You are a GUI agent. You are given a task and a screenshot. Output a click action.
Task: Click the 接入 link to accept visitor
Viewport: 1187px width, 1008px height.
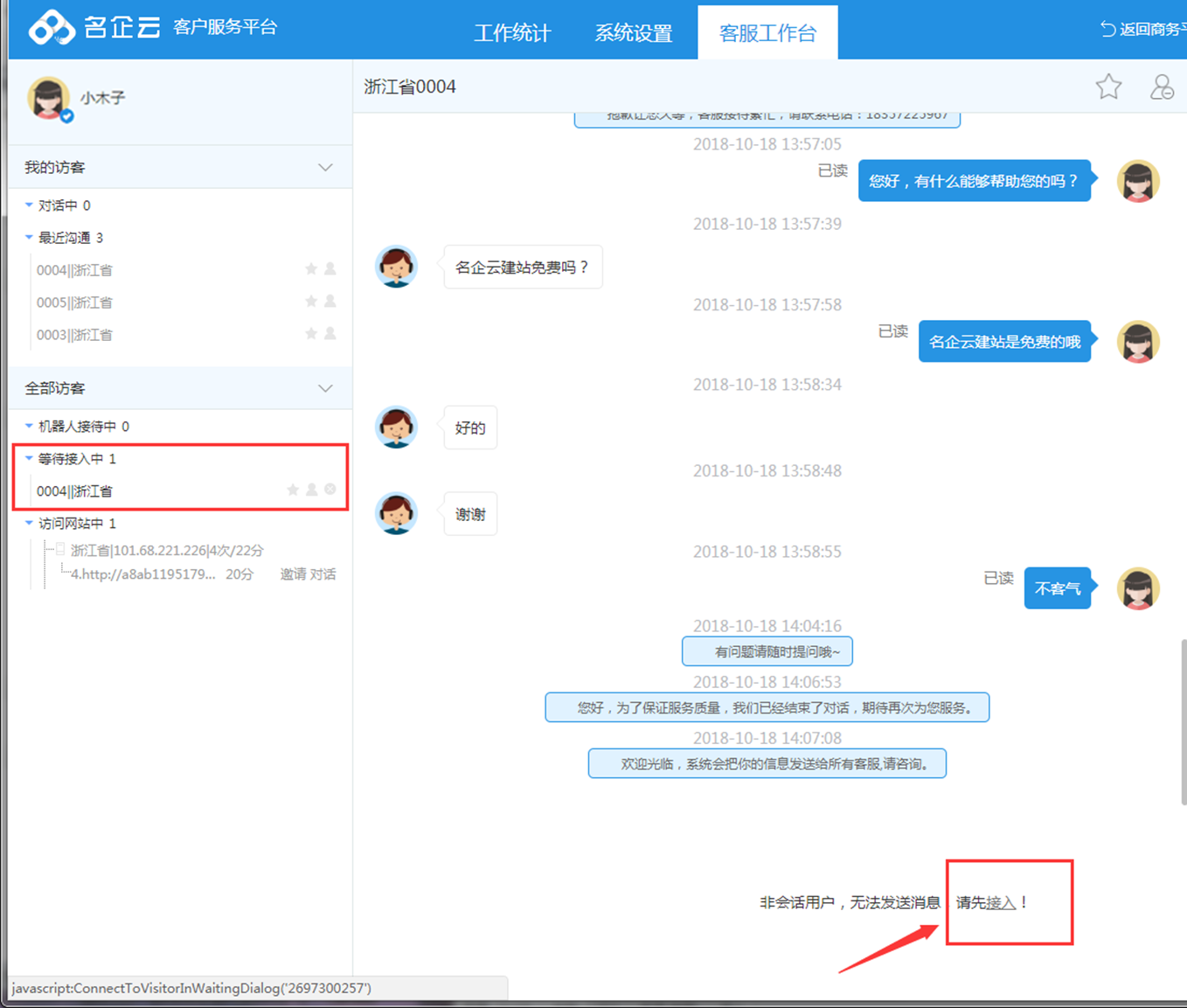[x=1001, y=903]
